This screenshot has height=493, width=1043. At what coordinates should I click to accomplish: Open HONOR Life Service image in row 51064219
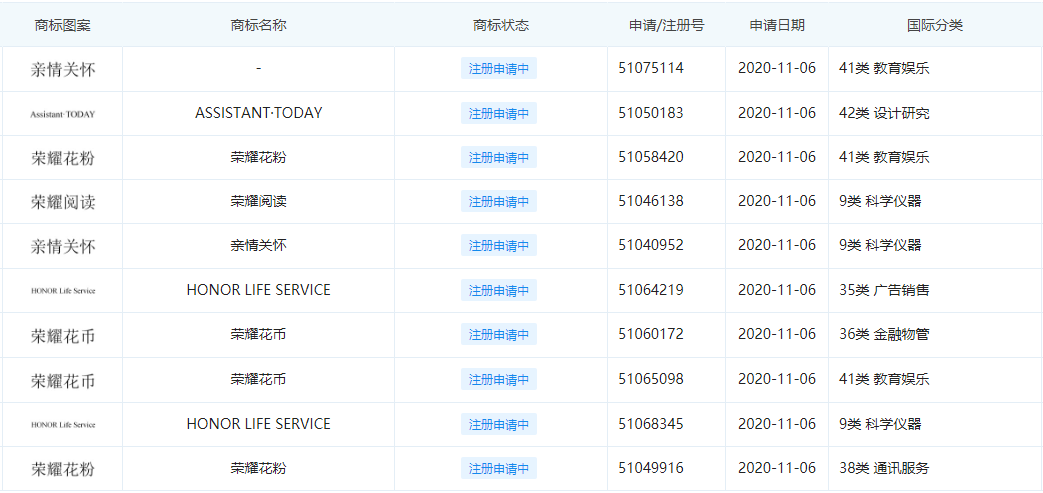[63, 291]
